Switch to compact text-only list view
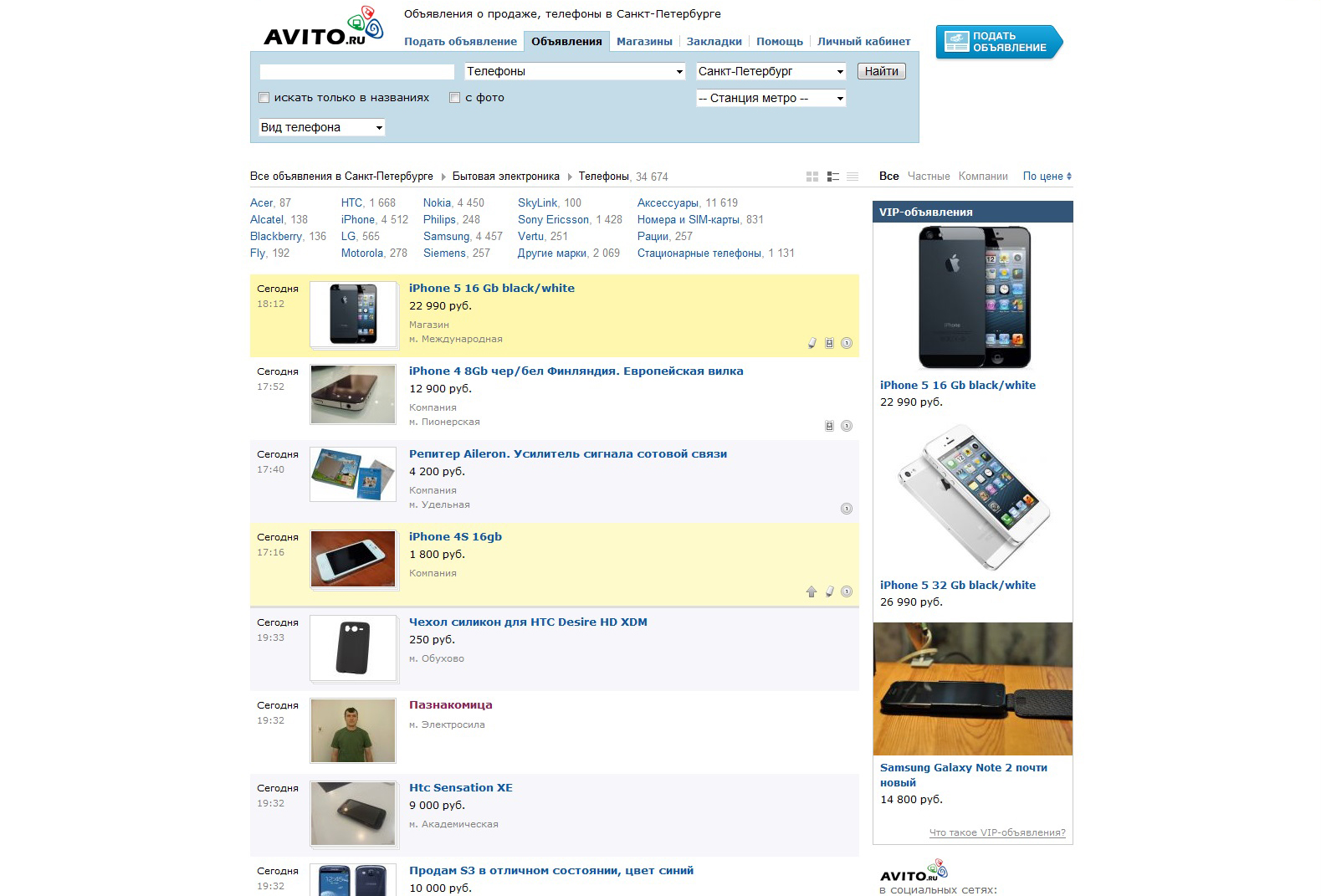The width and height of the screenshot is (1321, 896). click(x=853, y=177)
